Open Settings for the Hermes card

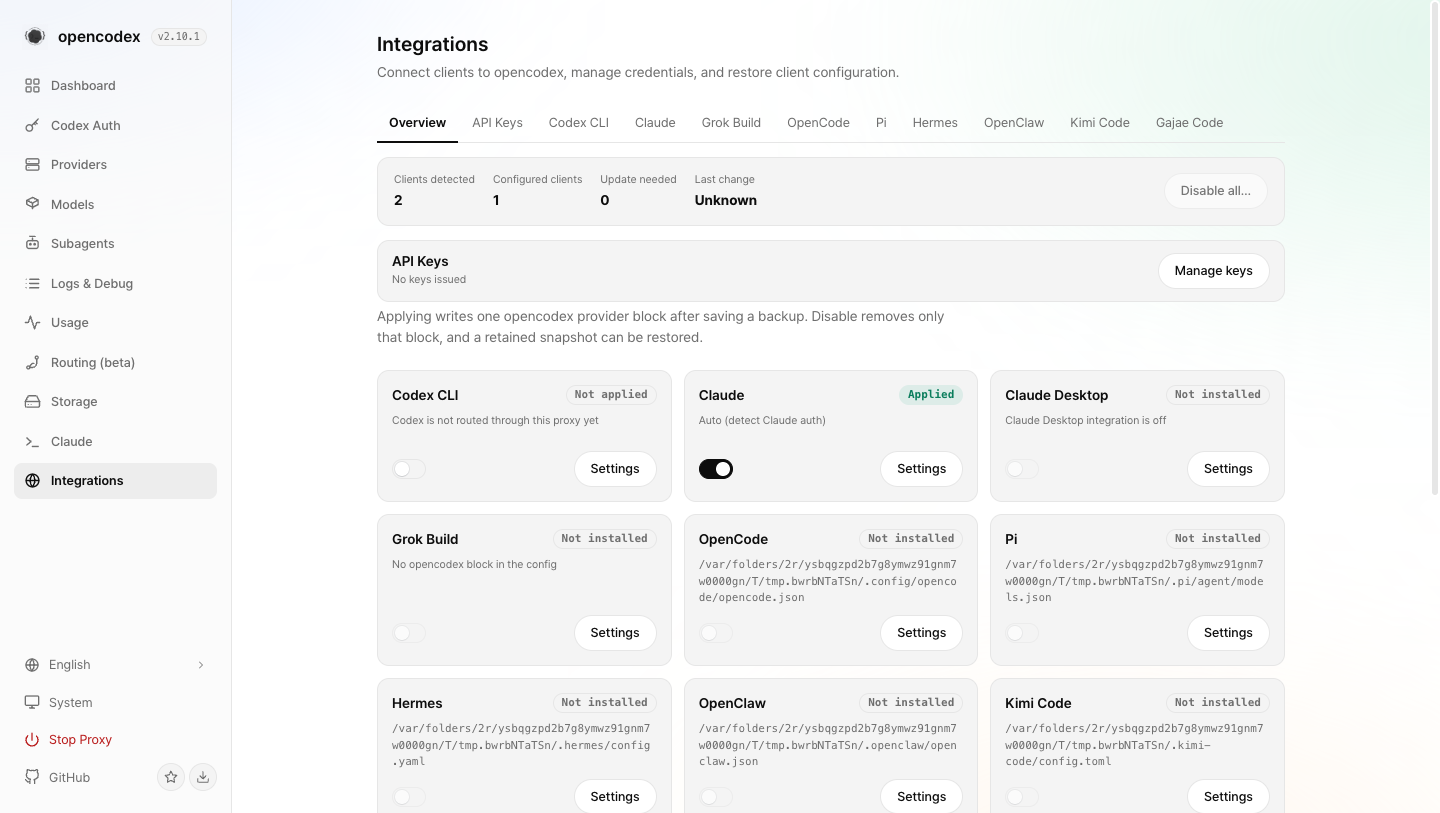pyautogui.click(x=615, y=796)
